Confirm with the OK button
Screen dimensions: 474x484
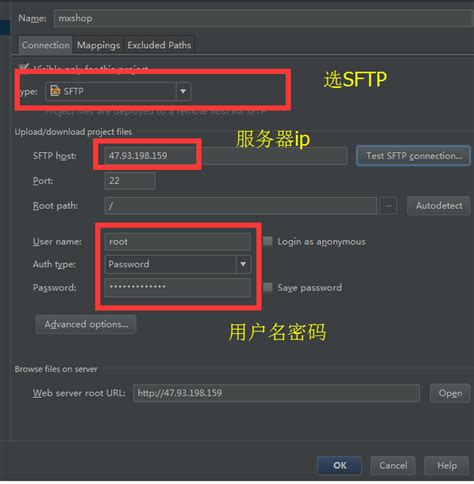click(340, 465)
